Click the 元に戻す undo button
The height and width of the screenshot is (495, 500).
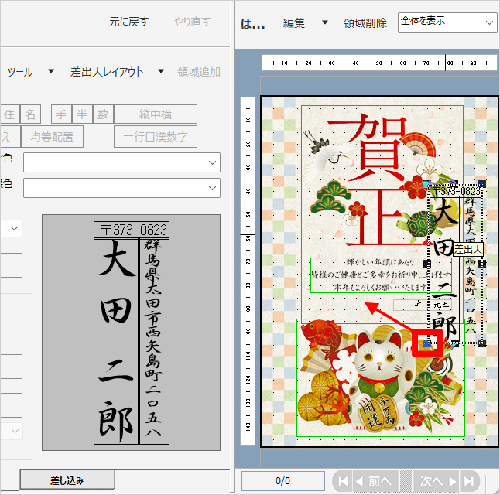[x=129, y=22]
